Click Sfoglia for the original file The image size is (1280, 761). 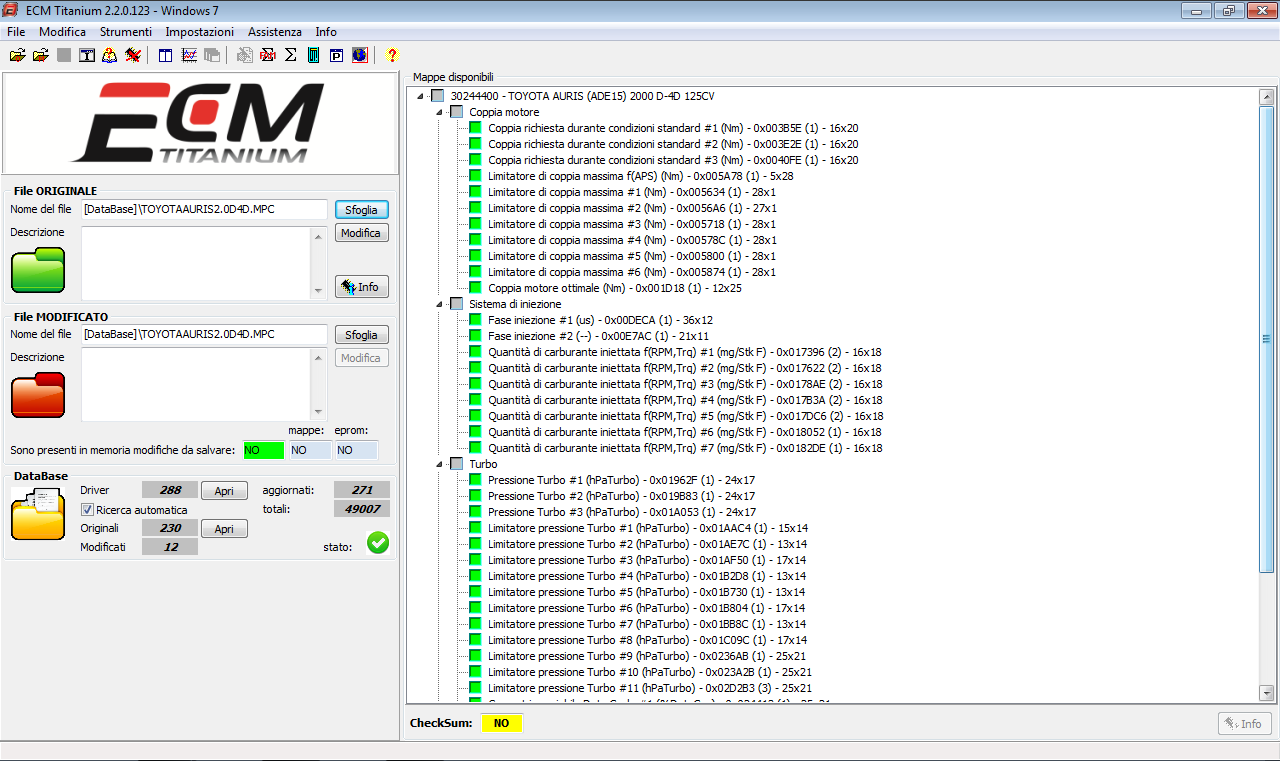pos(361,210)
